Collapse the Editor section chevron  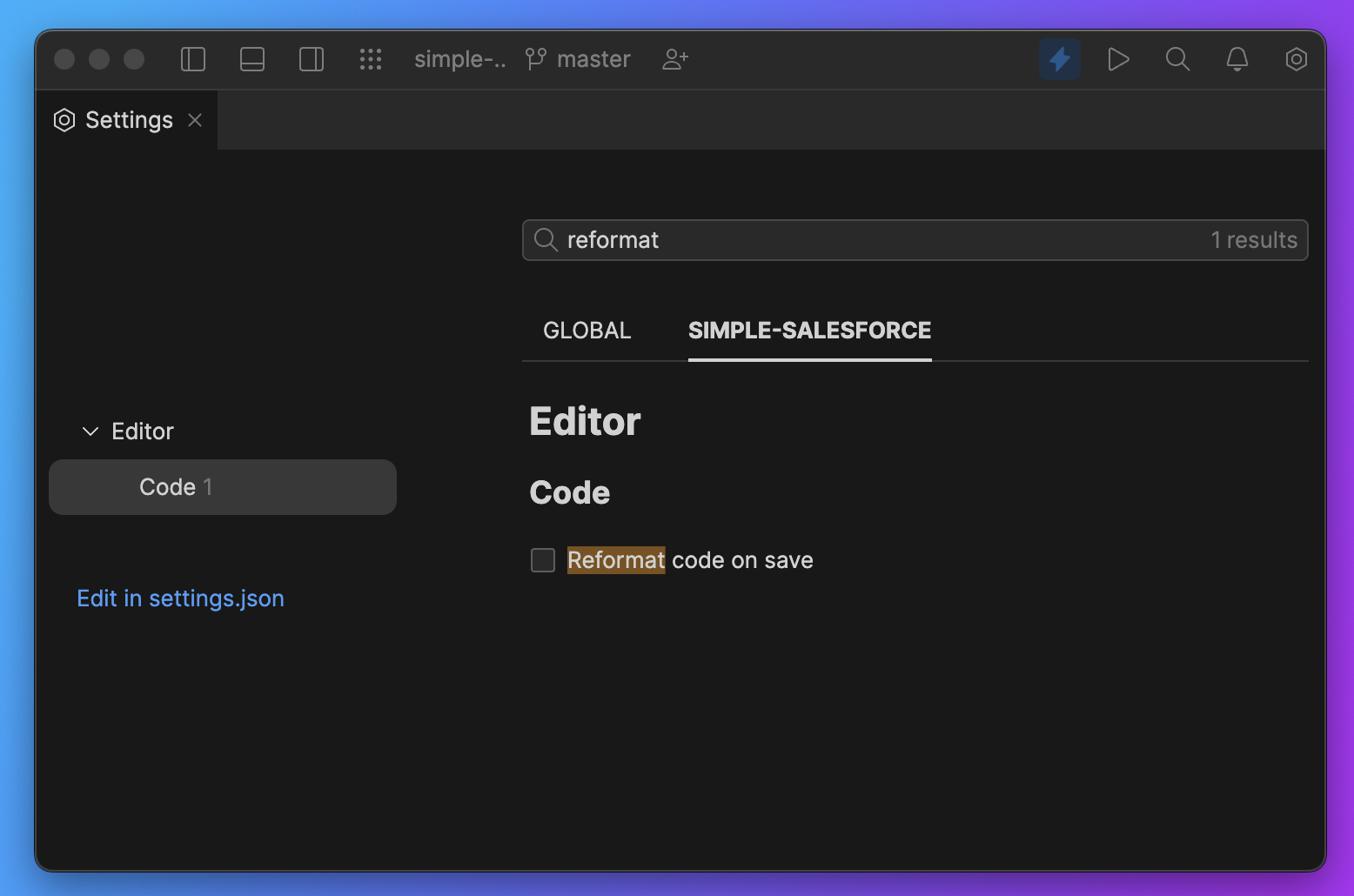coord(90,431)
